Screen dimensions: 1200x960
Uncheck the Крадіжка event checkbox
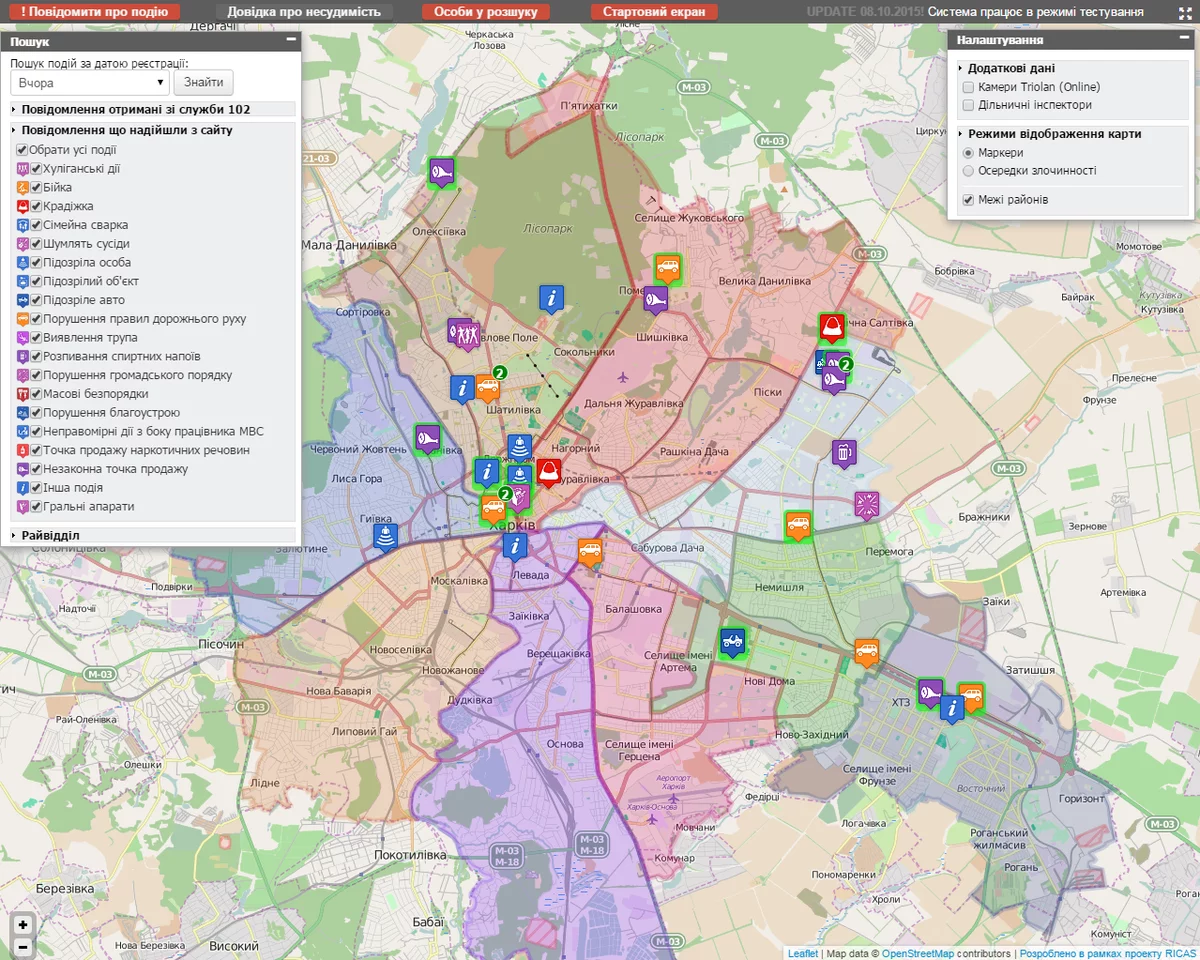pos(35,206)
